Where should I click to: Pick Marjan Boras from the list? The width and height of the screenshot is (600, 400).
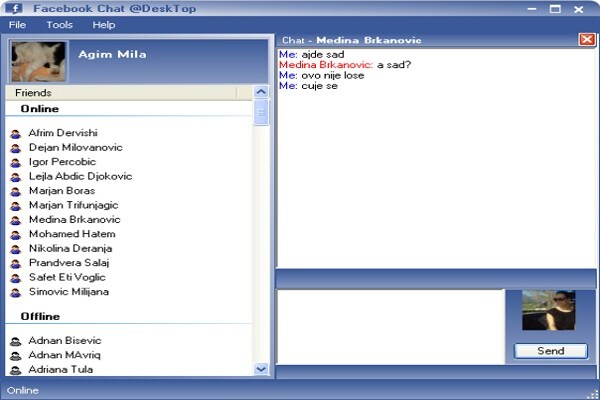click(62, 191)
